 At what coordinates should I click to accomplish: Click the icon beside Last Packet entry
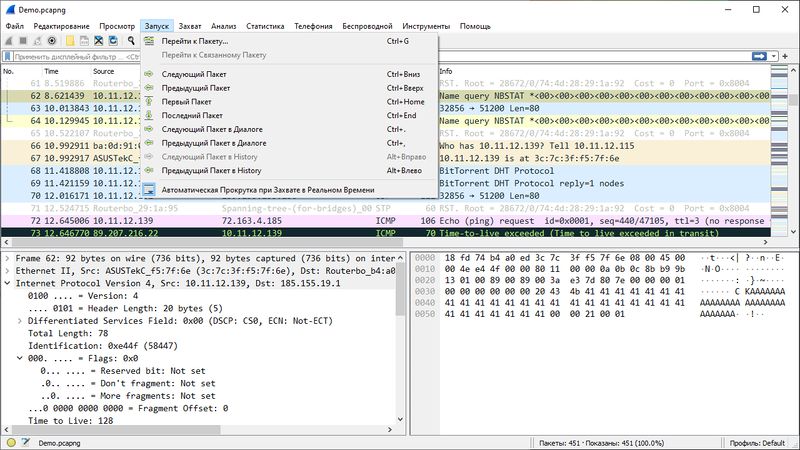[148, 115]
